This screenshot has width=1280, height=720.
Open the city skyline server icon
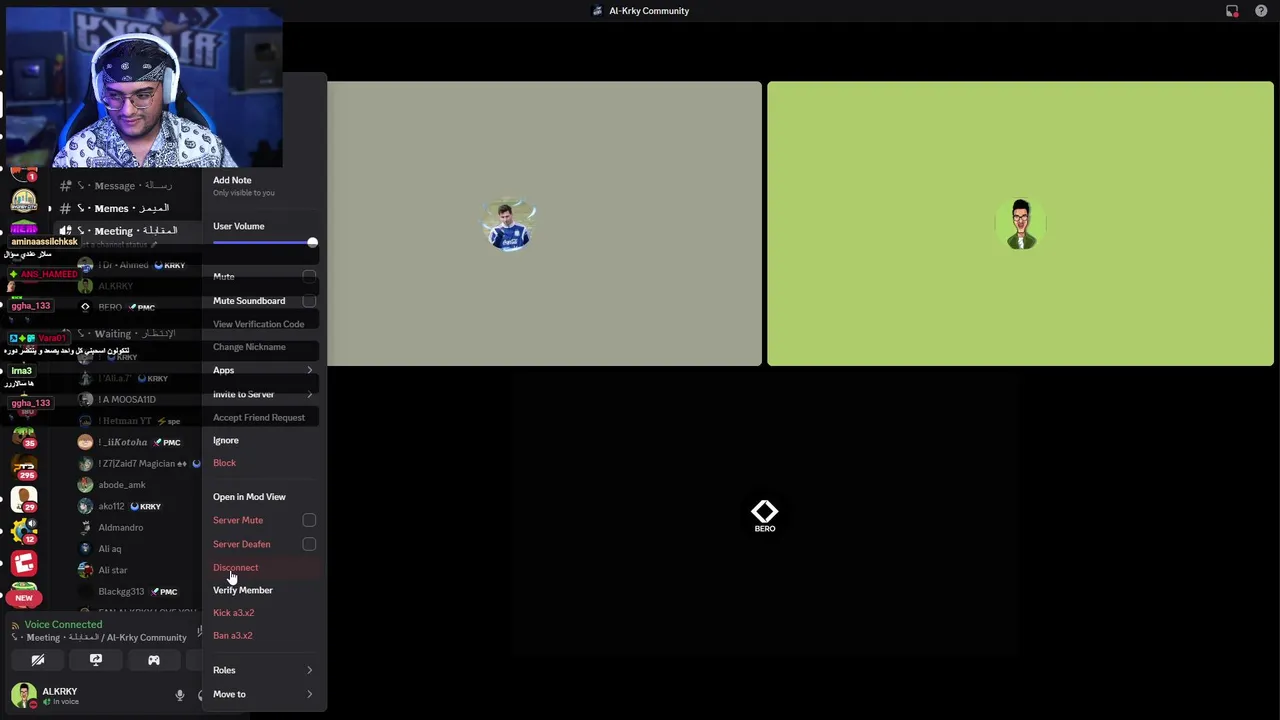[x=24, y=201]
